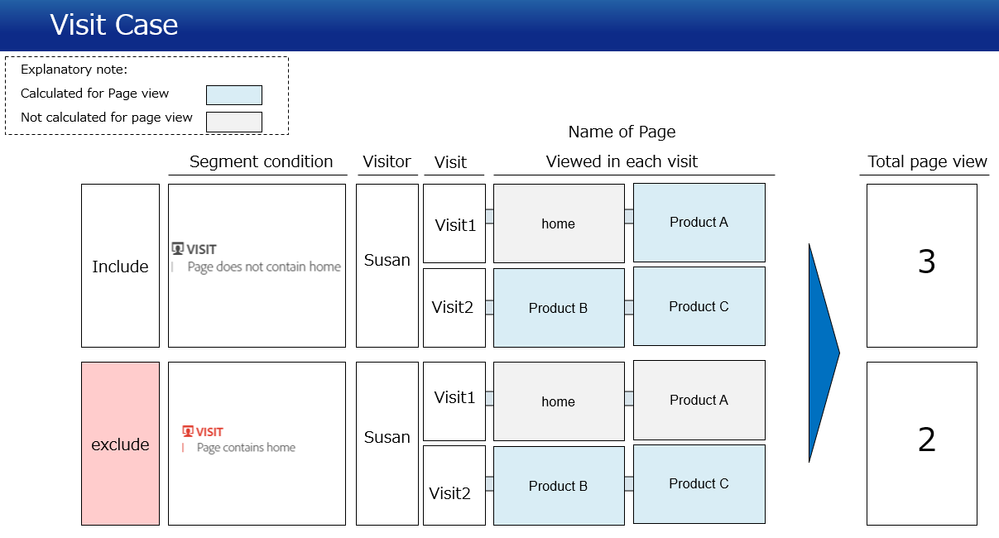
Task: Click Product B in the Include section
Action: click(559, 308)
